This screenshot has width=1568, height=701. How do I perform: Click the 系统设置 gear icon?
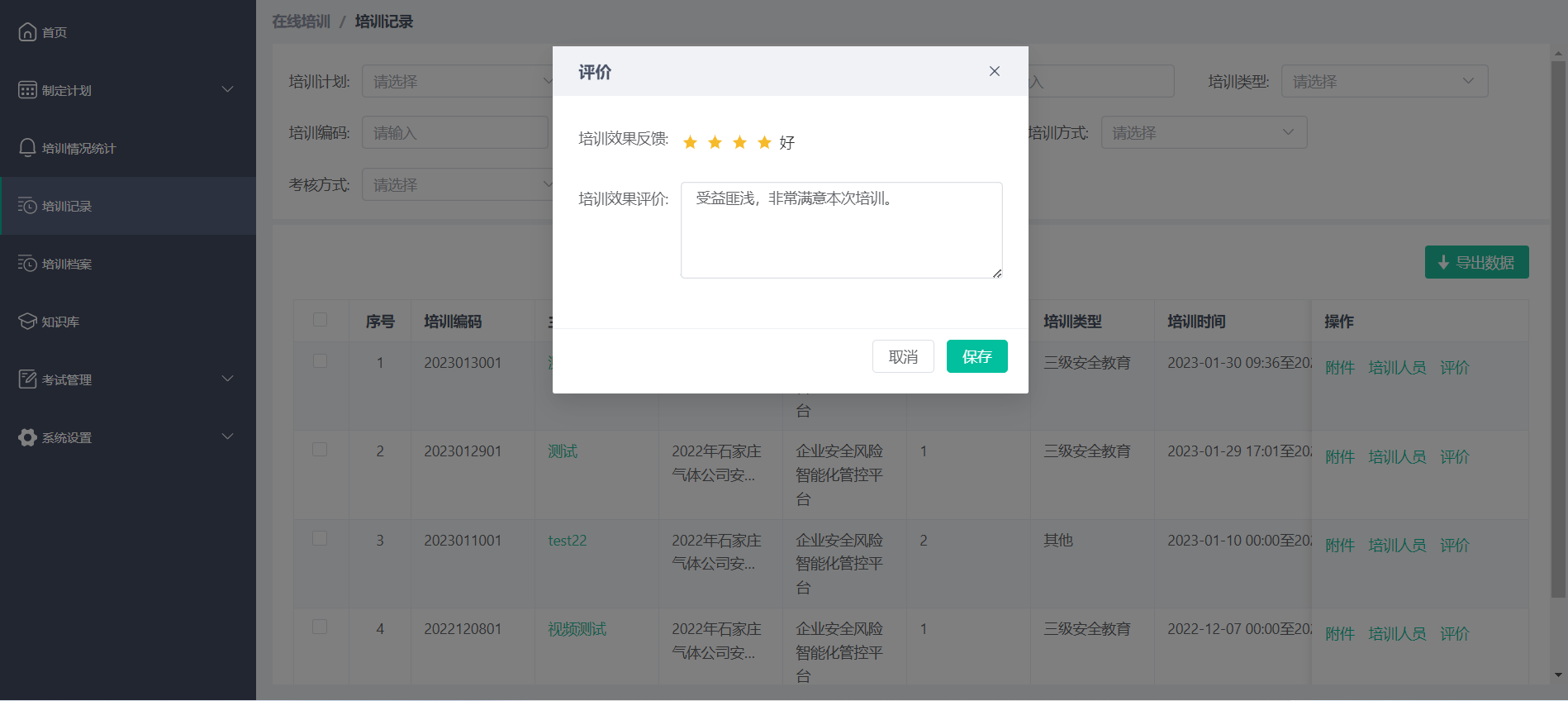coord(27,437)
